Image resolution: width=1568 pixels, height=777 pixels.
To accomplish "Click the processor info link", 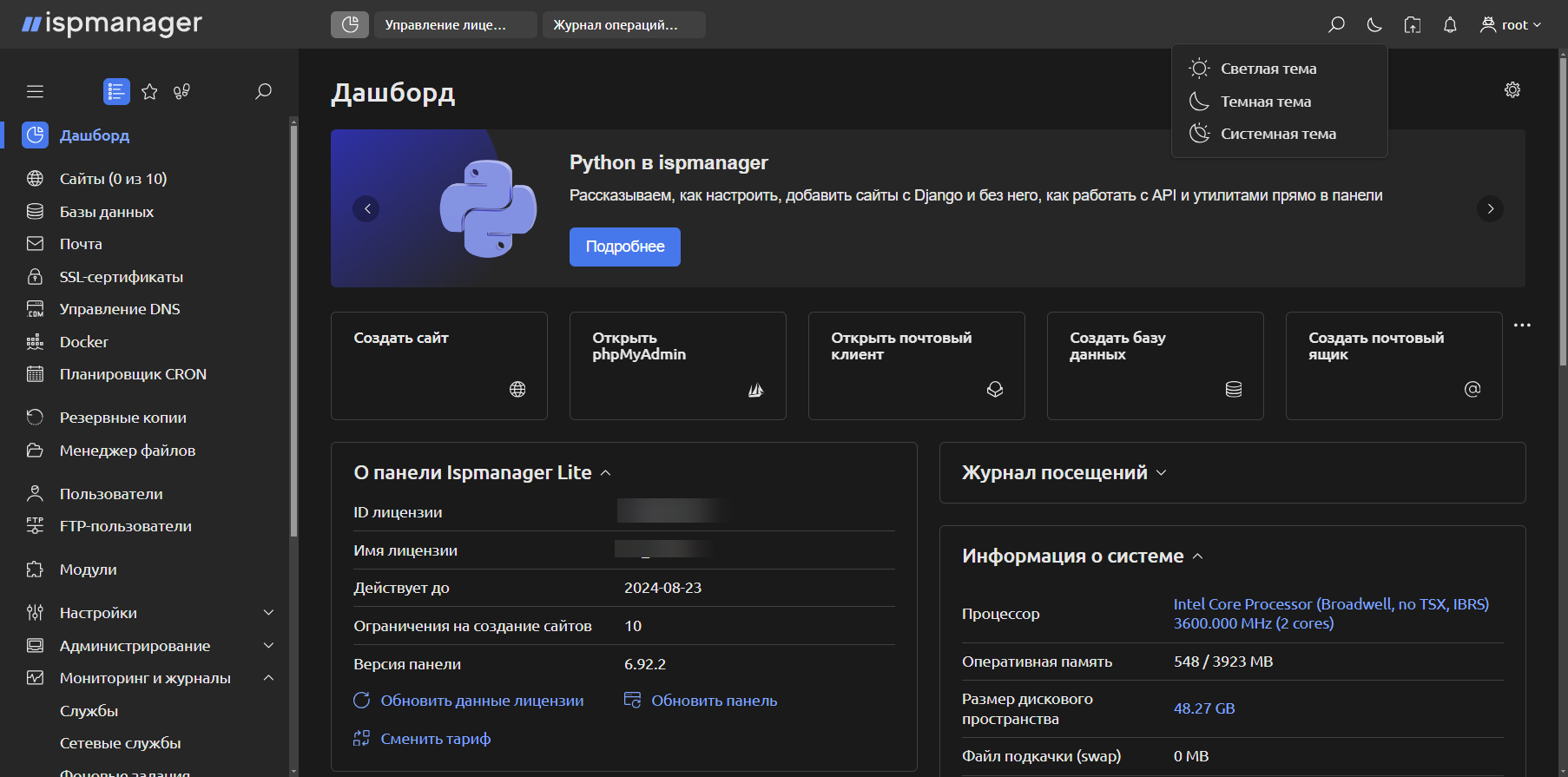I will (x=1331, y=614).
